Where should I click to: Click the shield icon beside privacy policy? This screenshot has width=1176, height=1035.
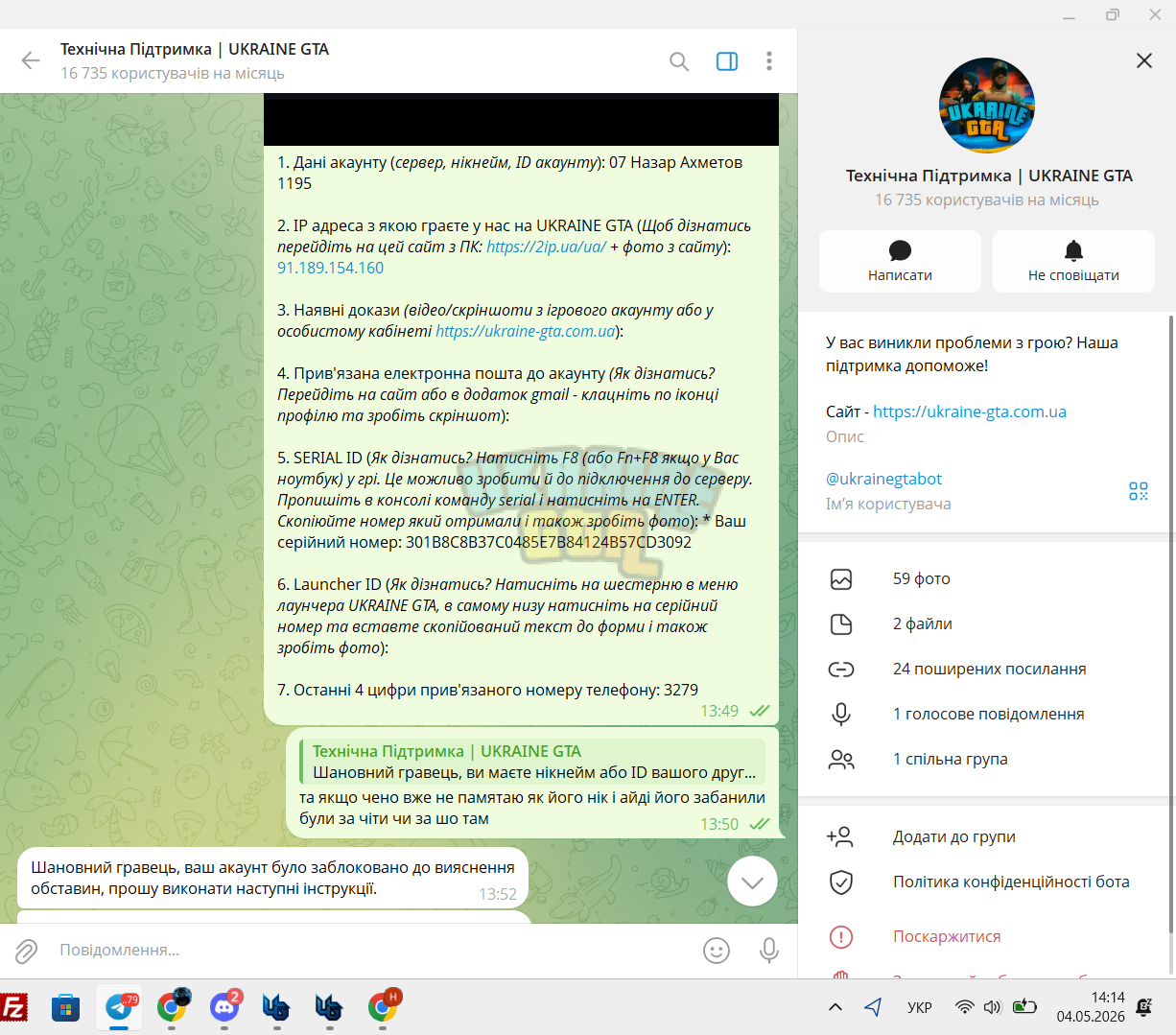[x=841, y=882]
